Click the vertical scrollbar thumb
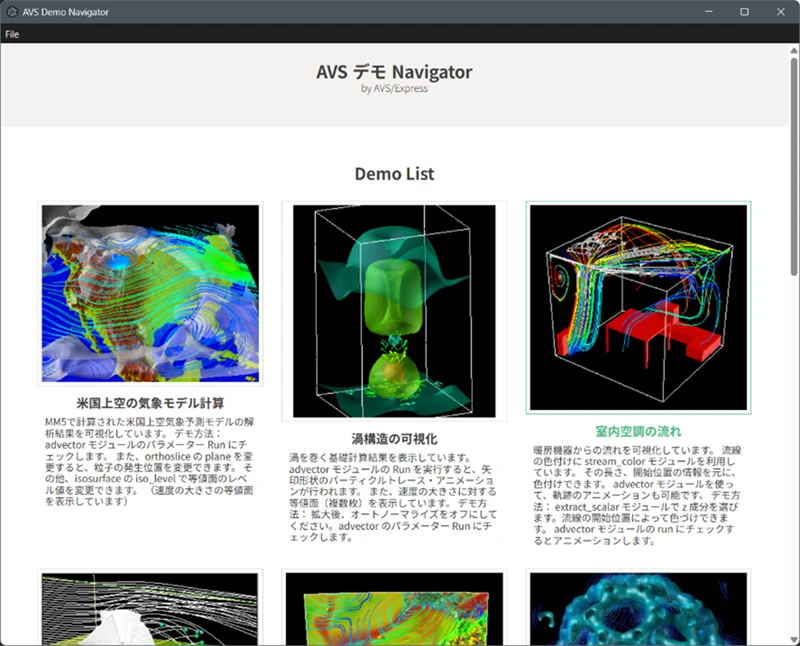Viewport: 800px width, 646px height. [794, 166]
